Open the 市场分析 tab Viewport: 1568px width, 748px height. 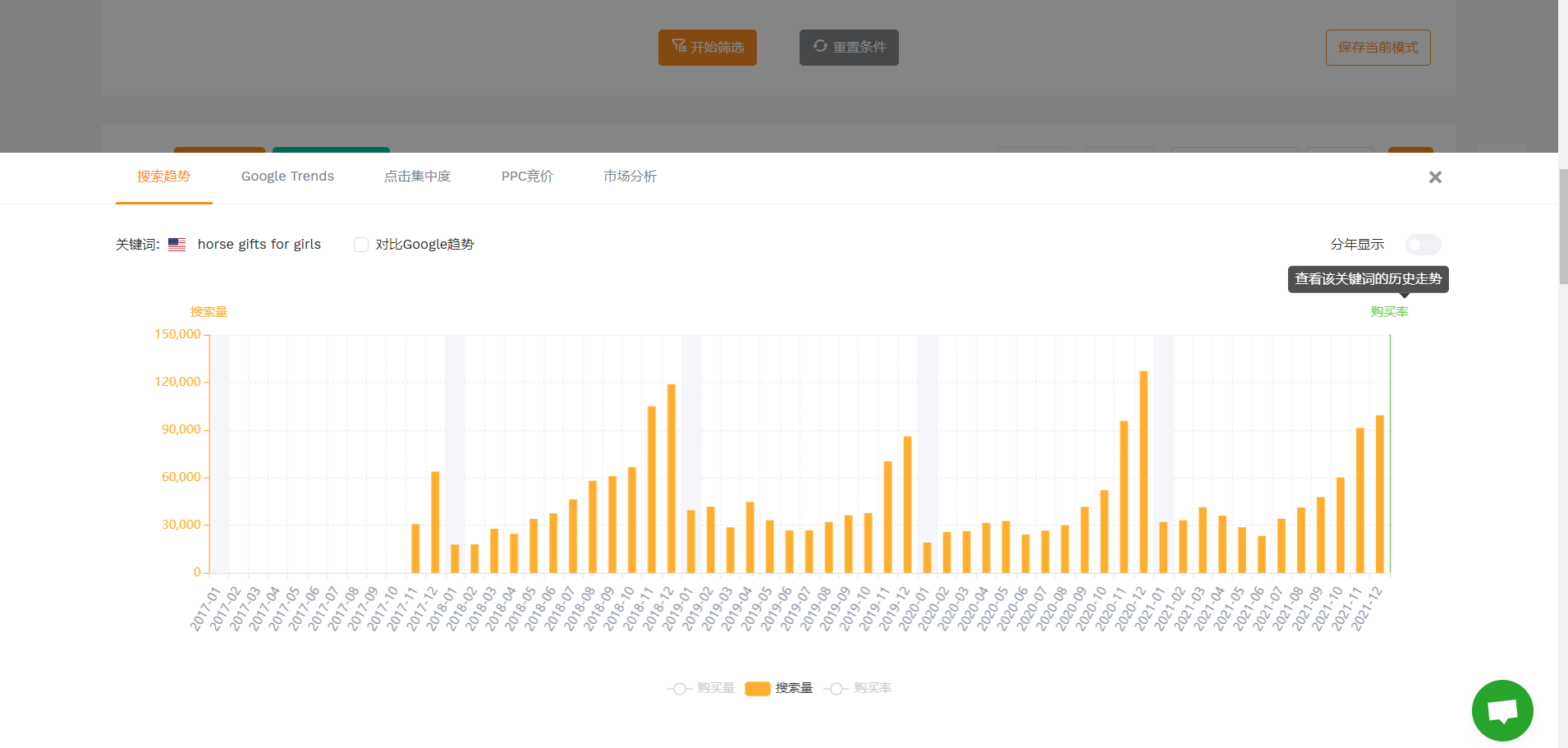(630, 177)
